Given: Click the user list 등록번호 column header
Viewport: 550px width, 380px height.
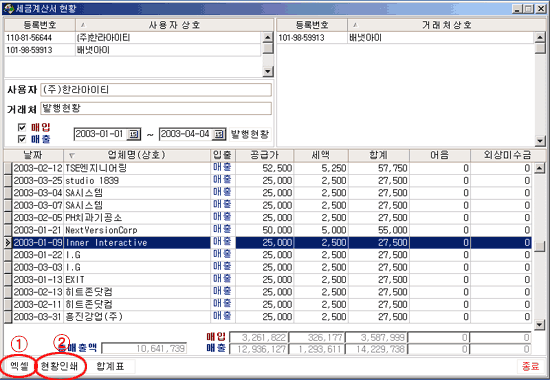Looking at the screenshot, I should pyautogui.click(x=40, y=25).
